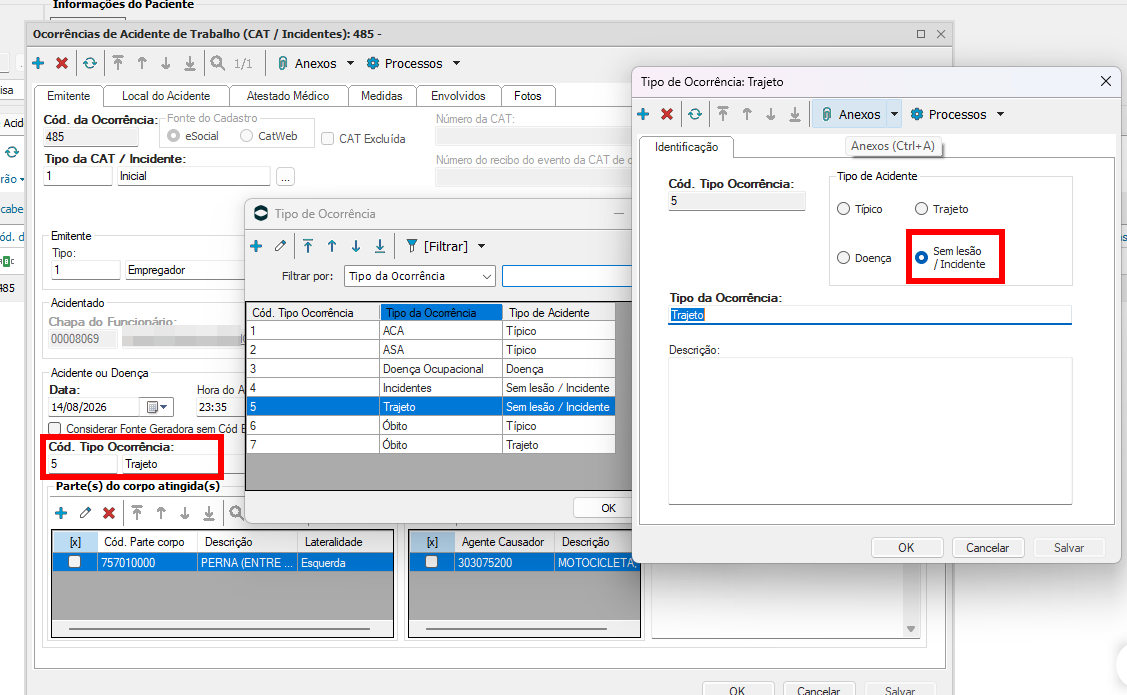This screenshot has height=695, width=1127.
Task: Go to first record in the Ocorrências toolbar
Action: (118, 63)
